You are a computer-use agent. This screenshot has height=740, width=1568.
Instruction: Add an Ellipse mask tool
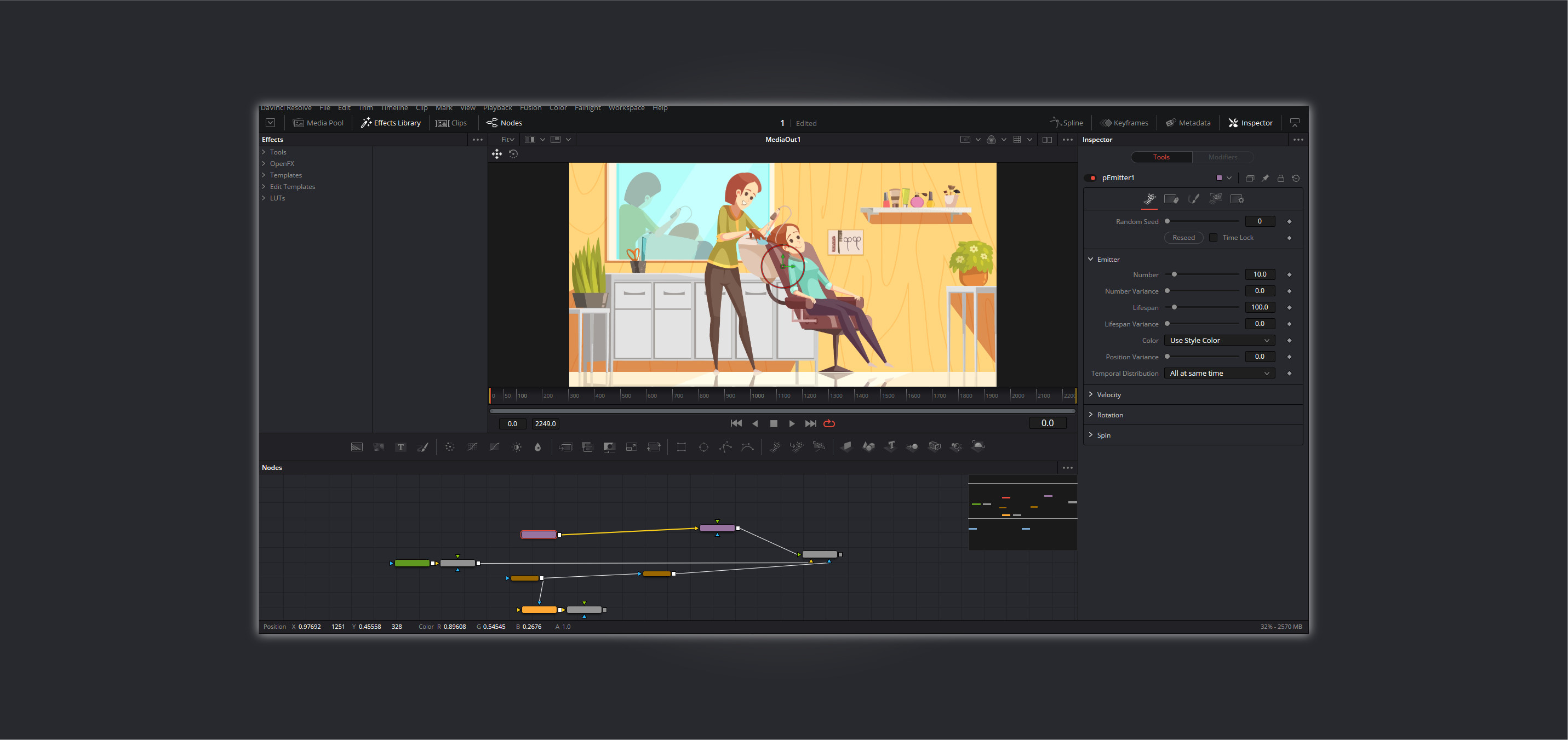(x=703, y=448)
